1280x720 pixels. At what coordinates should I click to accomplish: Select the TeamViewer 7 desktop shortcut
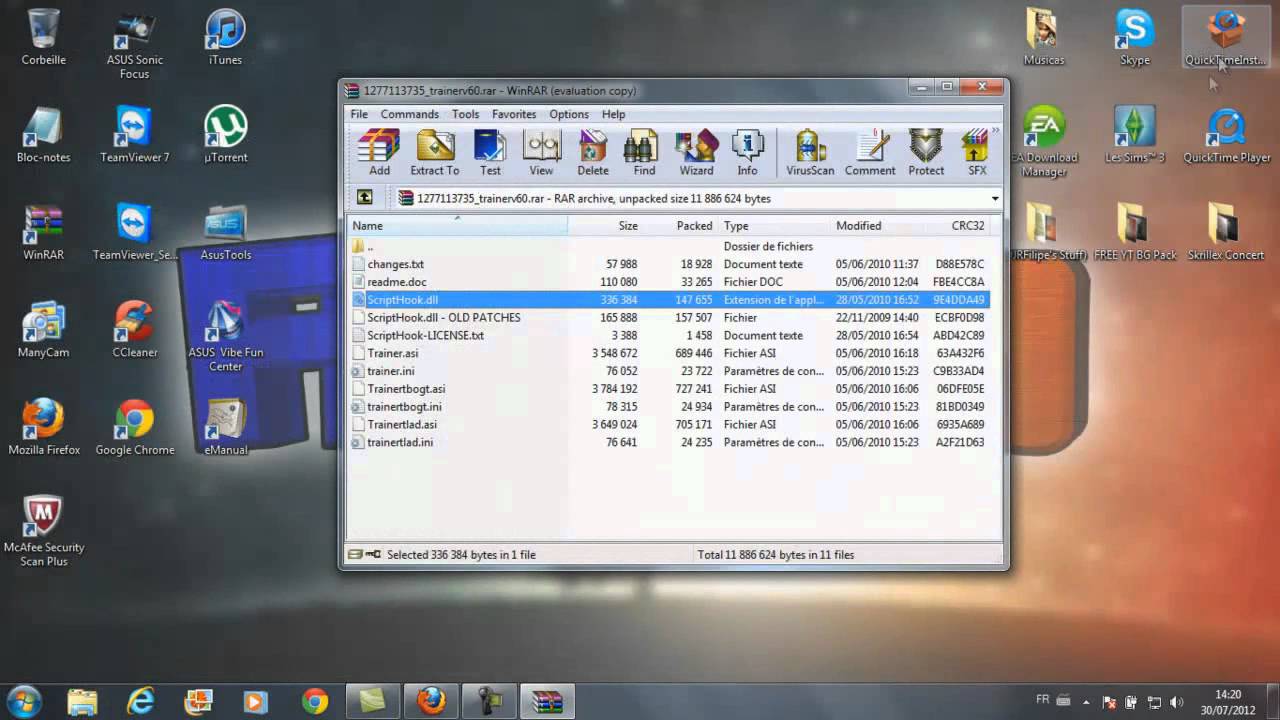[x=134, y=134]
